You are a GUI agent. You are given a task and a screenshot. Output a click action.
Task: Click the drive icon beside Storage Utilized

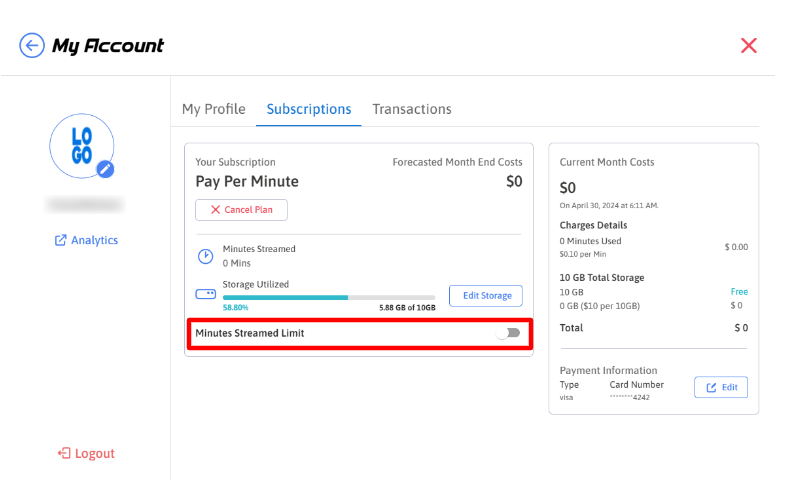(x=205, y=295)
